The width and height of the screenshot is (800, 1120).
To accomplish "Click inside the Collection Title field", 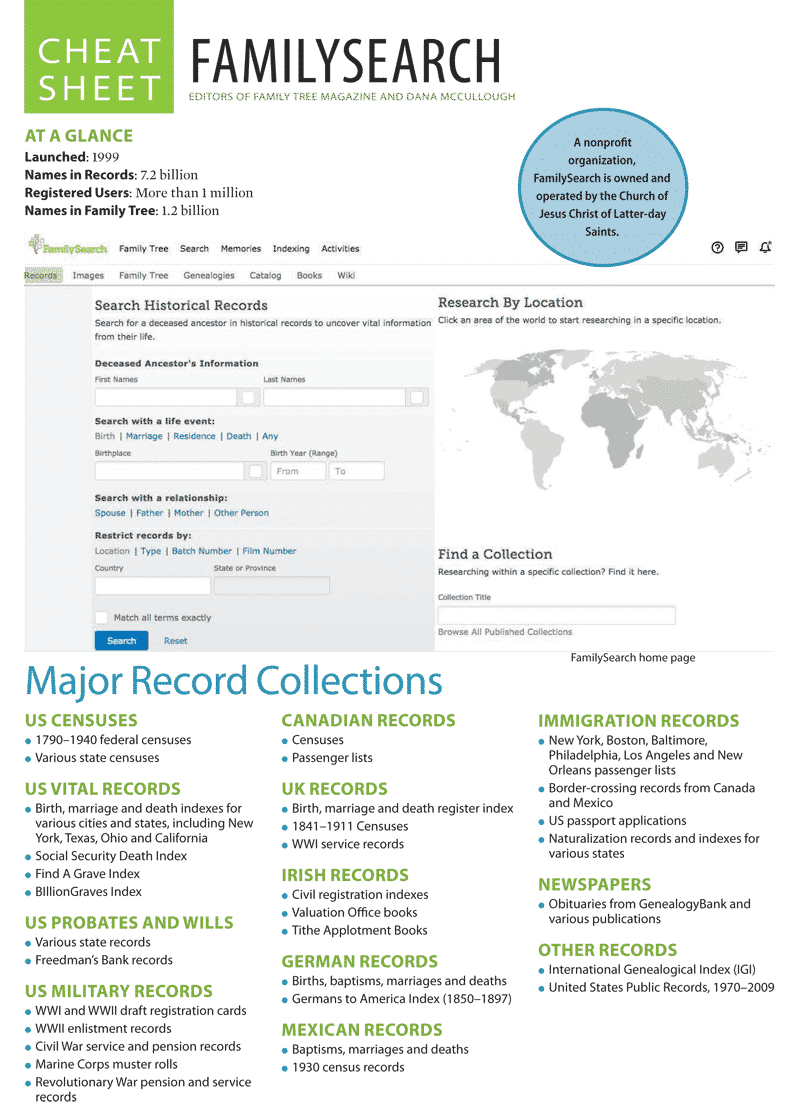I will point(555,614).
